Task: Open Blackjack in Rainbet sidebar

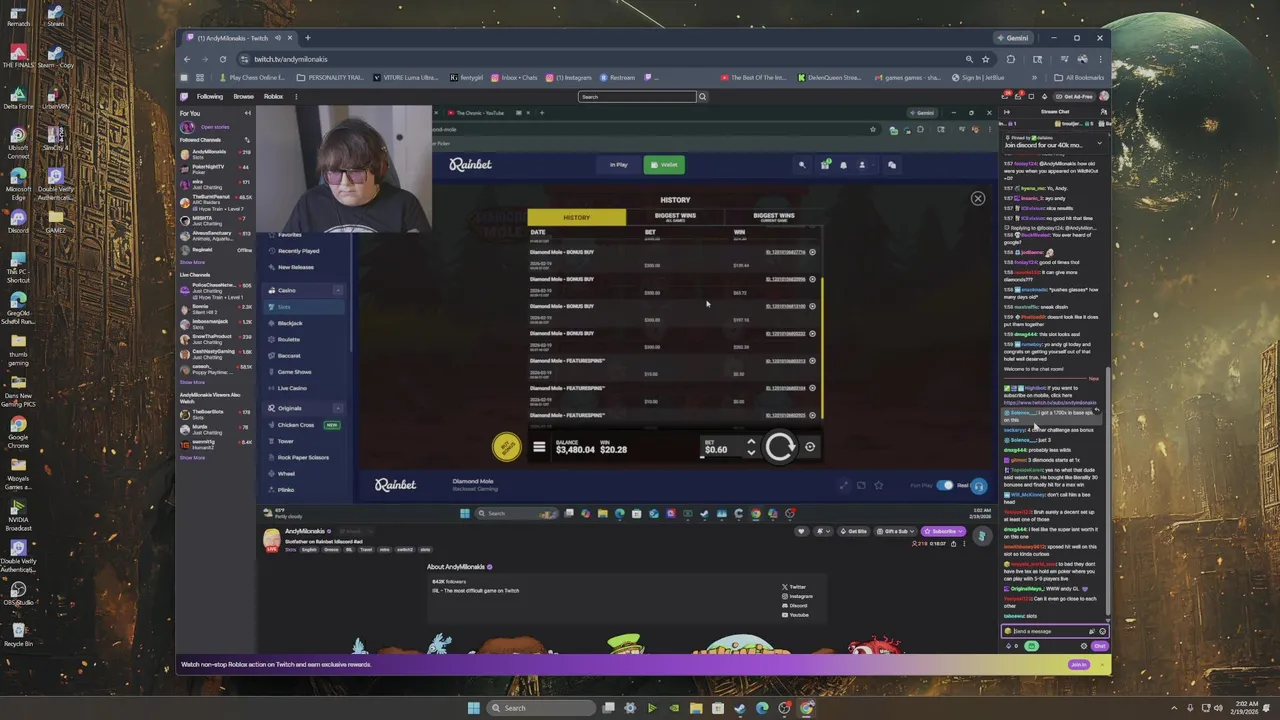Action: pyautogui.click(x=290, y=323)
